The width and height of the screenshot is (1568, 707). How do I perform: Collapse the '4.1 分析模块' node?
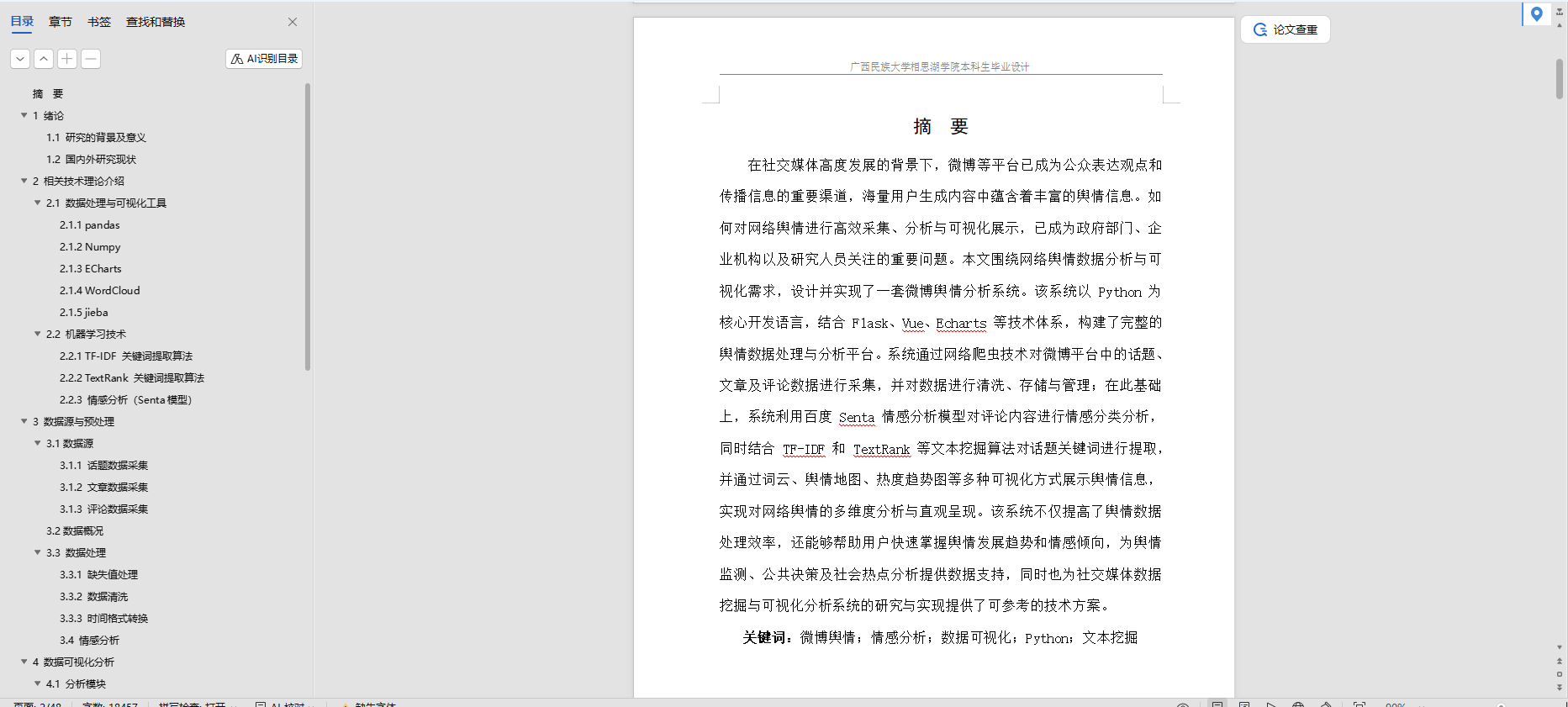pyautogui.click(x=38, y=683)
